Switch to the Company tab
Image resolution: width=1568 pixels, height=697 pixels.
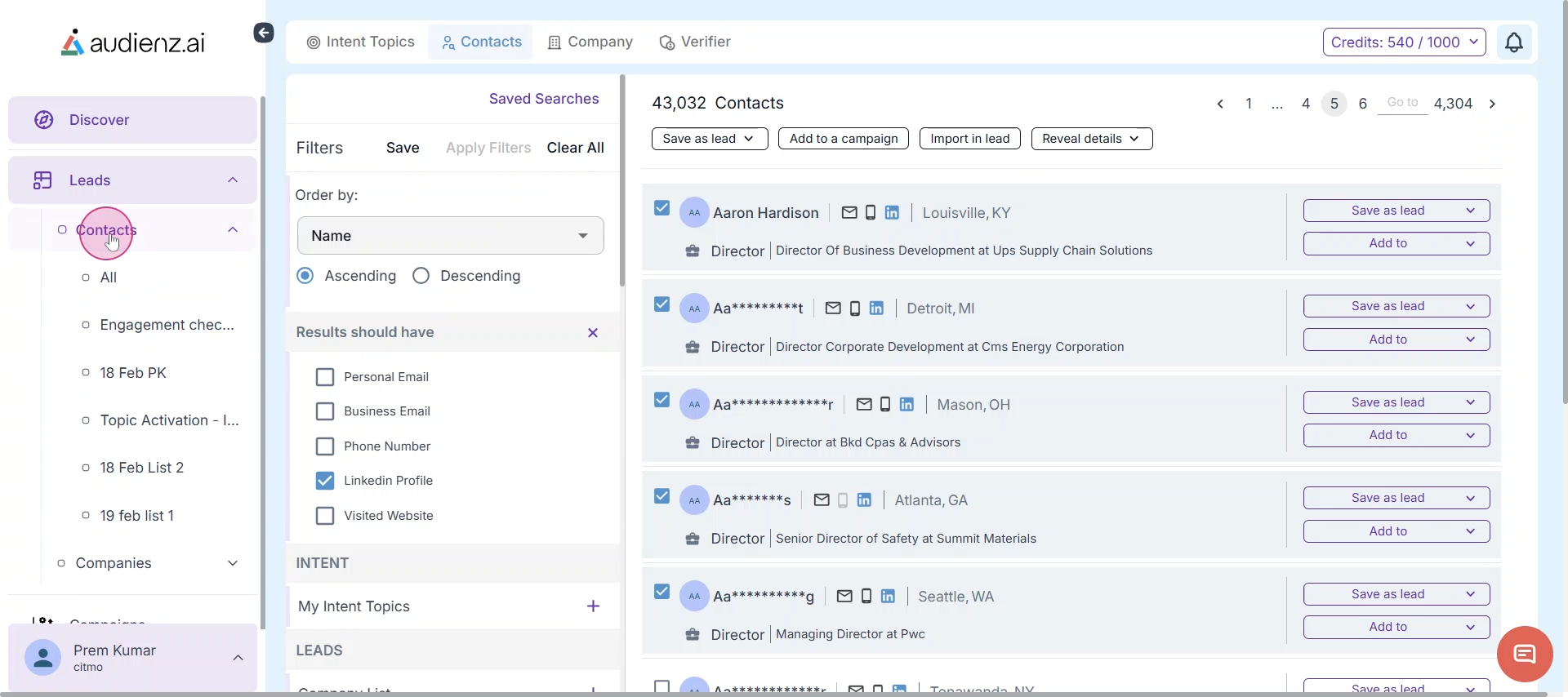coord(590,42)
